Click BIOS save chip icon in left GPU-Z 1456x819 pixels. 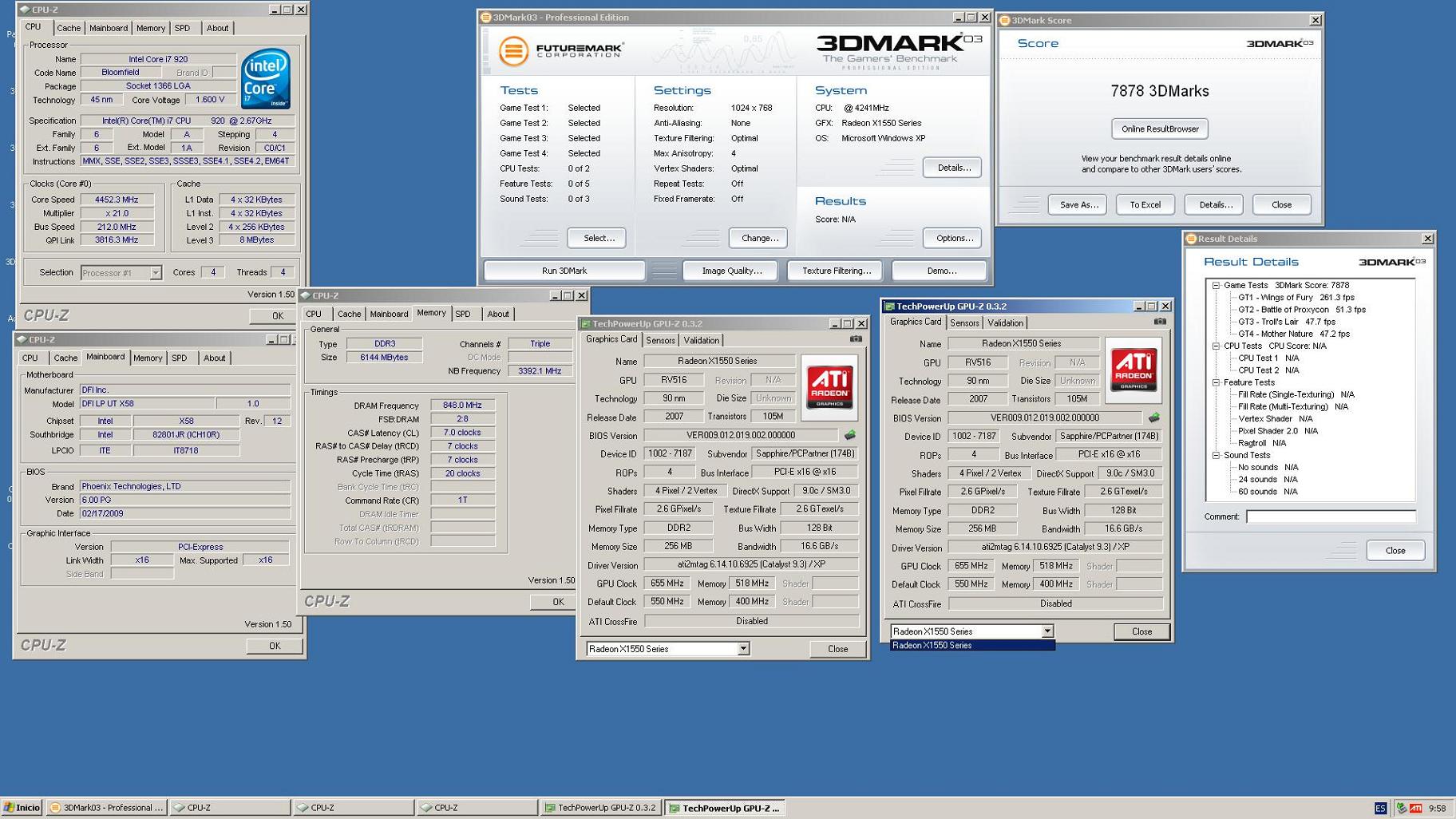(x=850, y=435)
